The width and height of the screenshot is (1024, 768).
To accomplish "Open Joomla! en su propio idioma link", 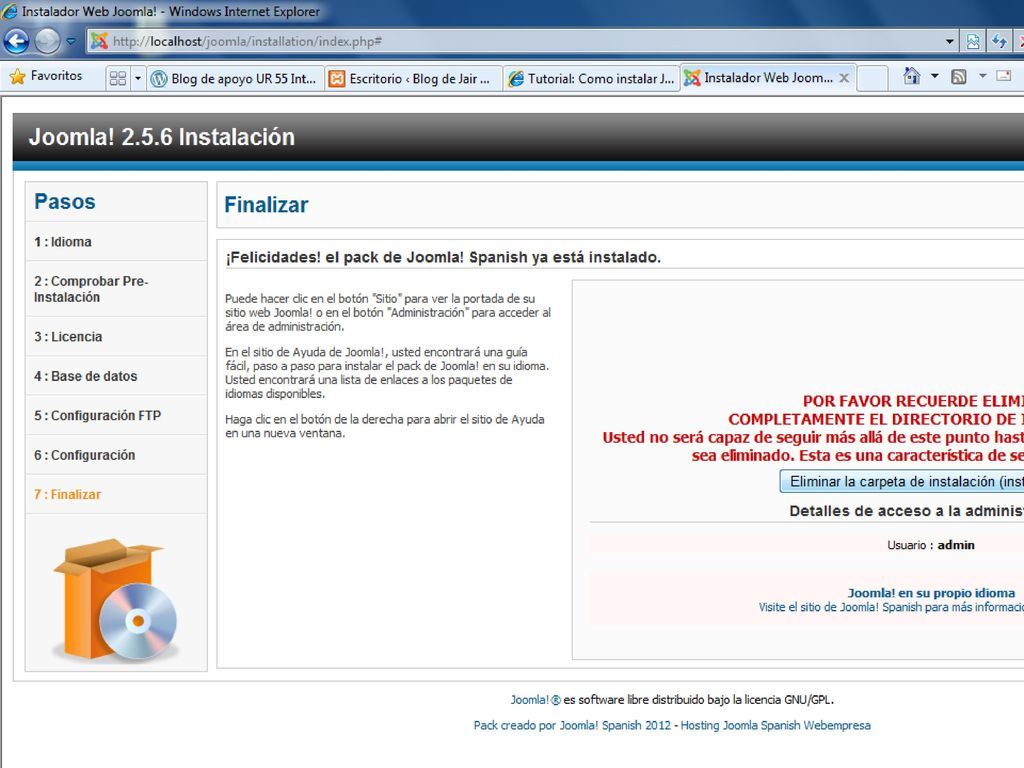I will (931, 593).
